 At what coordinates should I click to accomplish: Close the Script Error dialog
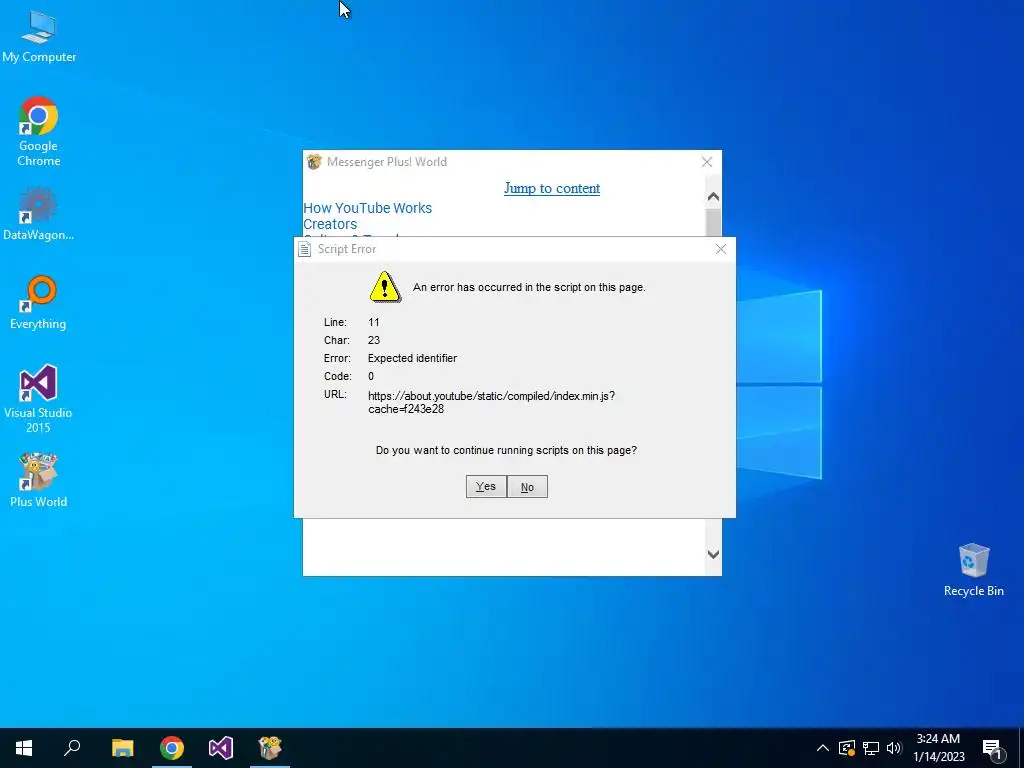(x=721, y=249)
